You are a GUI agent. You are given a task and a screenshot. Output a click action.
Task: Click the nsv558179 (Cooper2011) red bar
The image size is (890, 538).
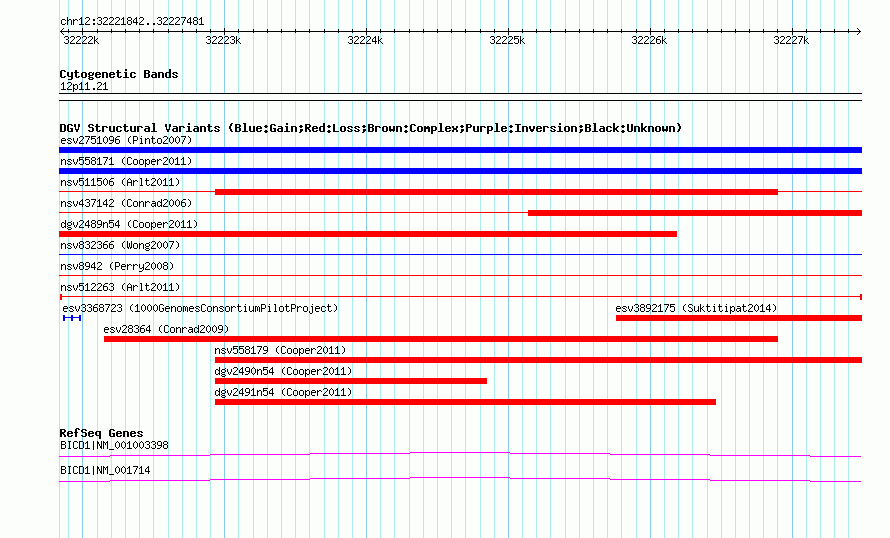point(538,360)
